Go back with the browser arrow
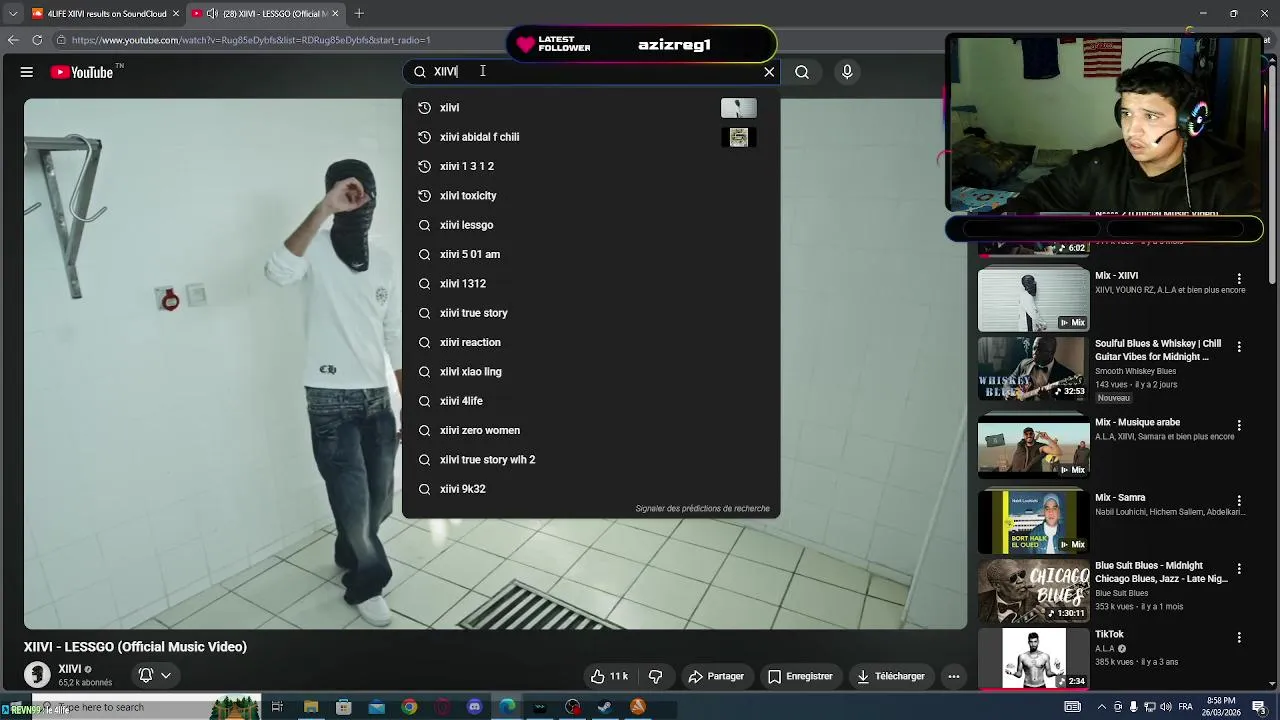 tap(12, 40)
